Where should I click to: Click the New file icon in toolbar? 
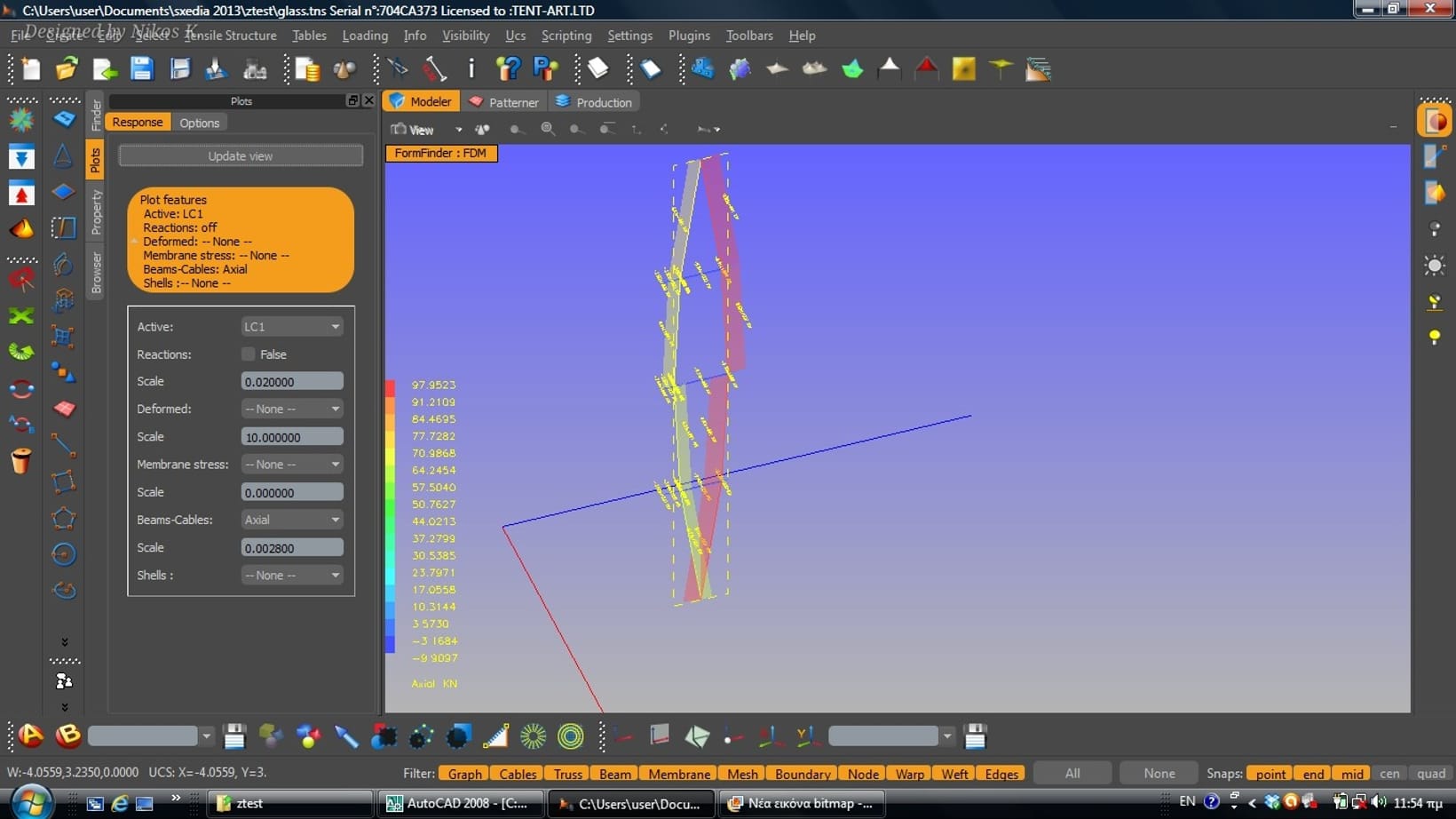[x=30, y=69]
